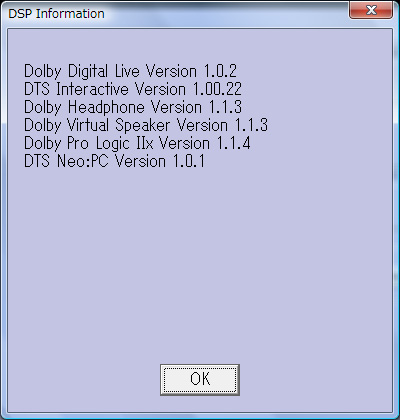Click the Dolby Virtual Speaker product name
This screenshot has width=400, height=420.
(97, 126)
